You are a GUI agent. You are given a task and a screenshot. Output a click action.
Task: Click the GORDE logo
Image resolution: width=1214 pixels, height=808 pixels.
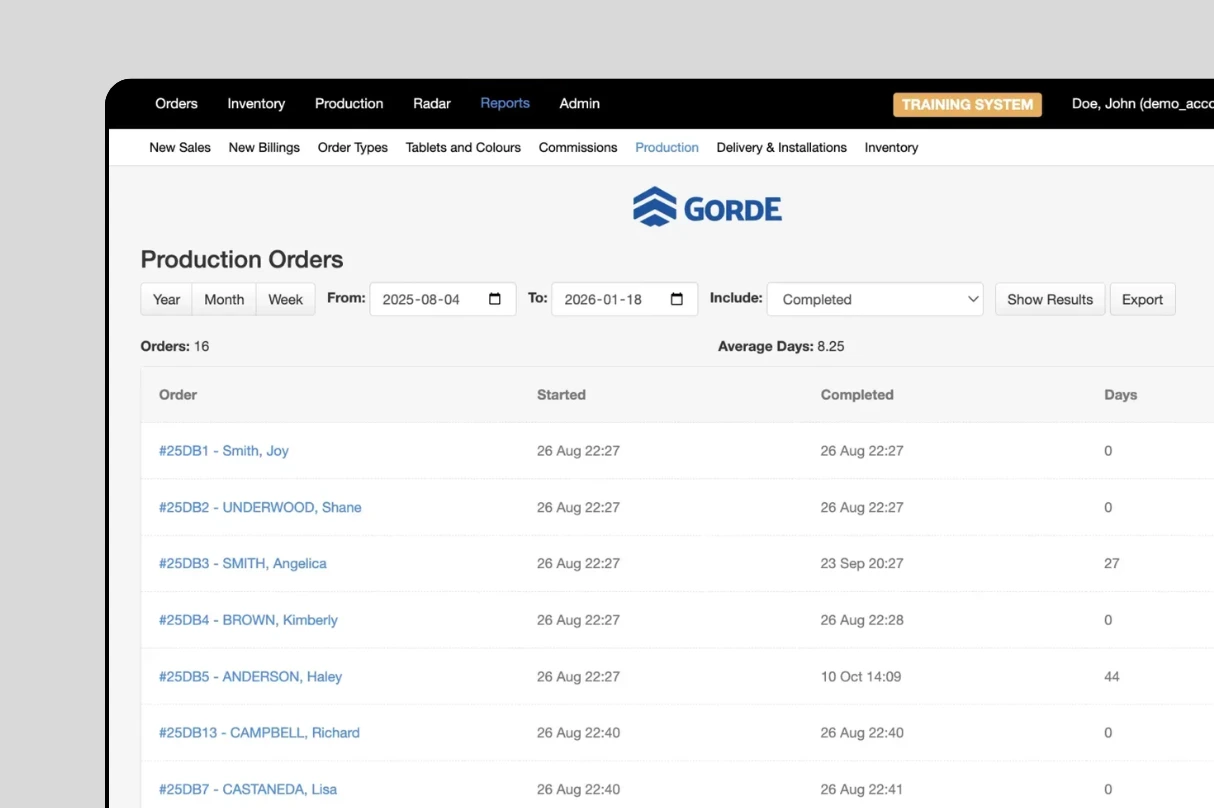[x=707, y=207]
